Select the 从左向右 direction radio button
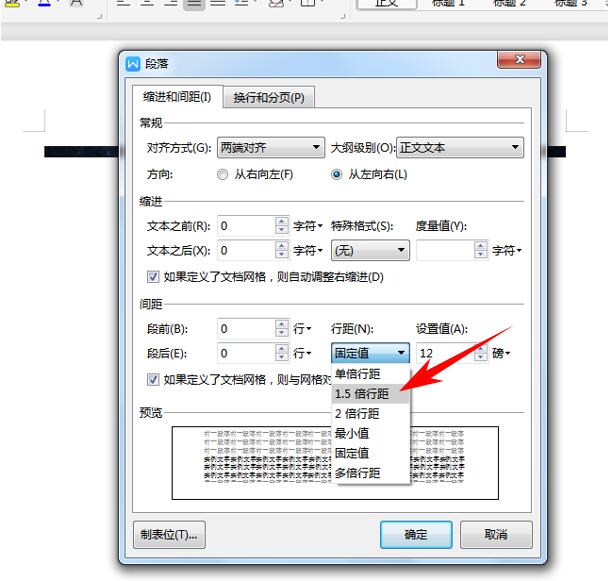Viewport: 608px width, 581px height. click(337, 175)
